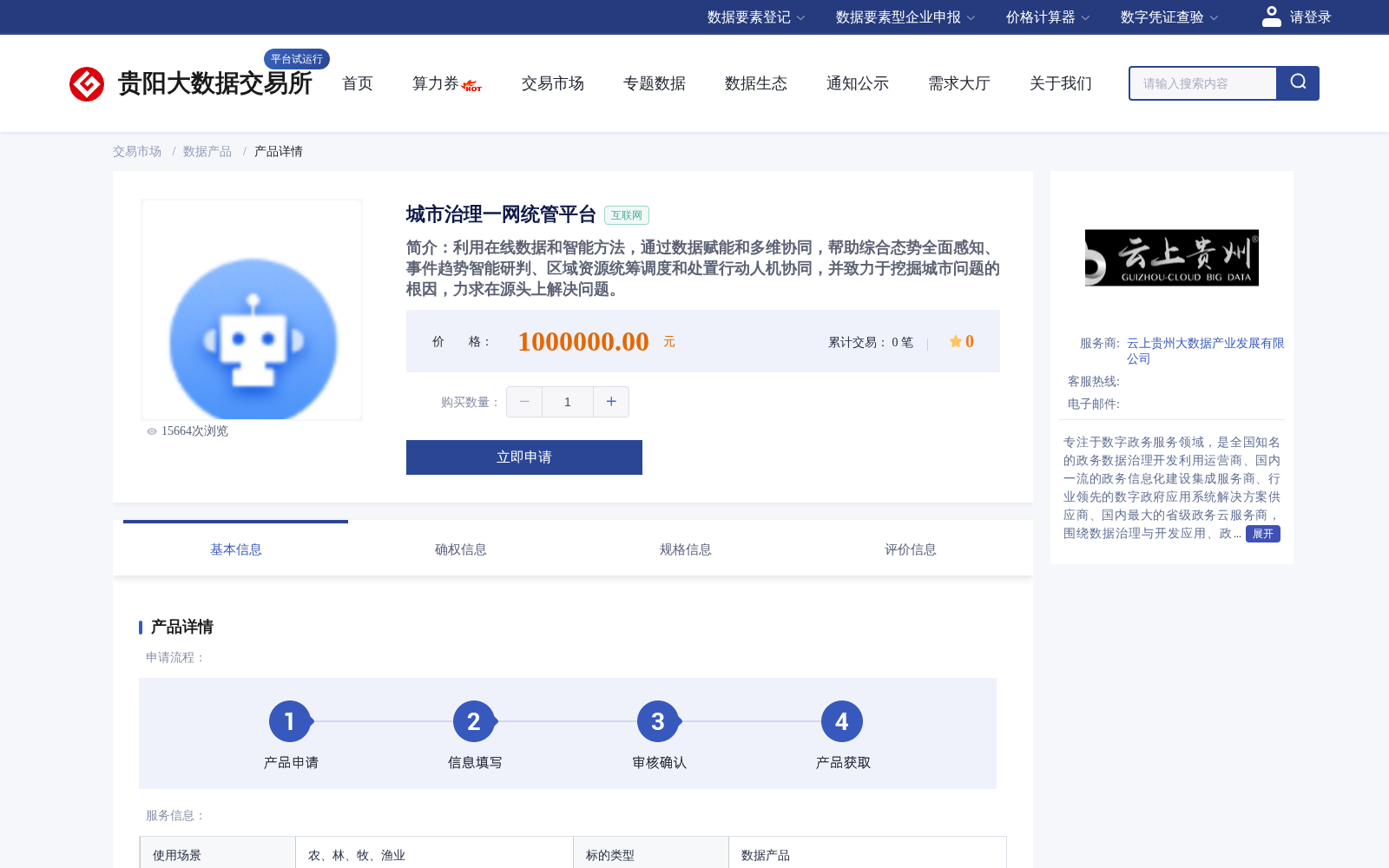The height and width of the screenshot is (868, 1389).
Task: Click 请登录 link
Action: [x=1310, y=17]
